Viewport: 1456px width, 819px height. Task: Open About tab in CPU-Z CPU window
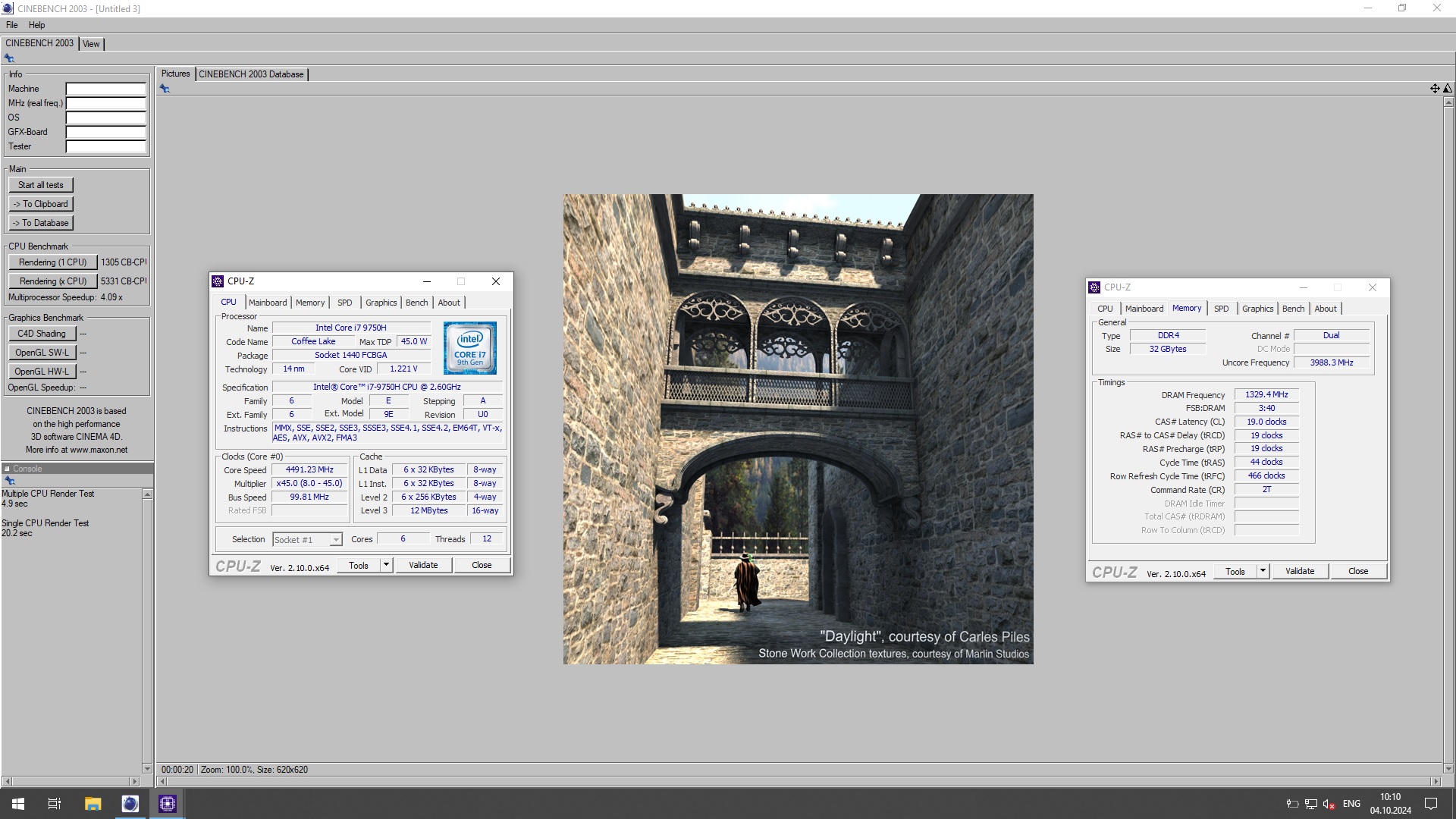(449, 303)
